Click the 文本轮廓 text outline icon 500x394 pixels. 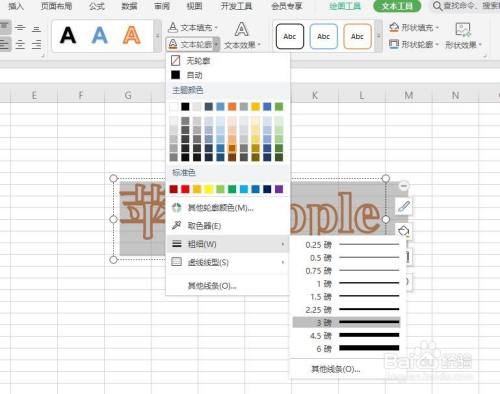[173, 44]
